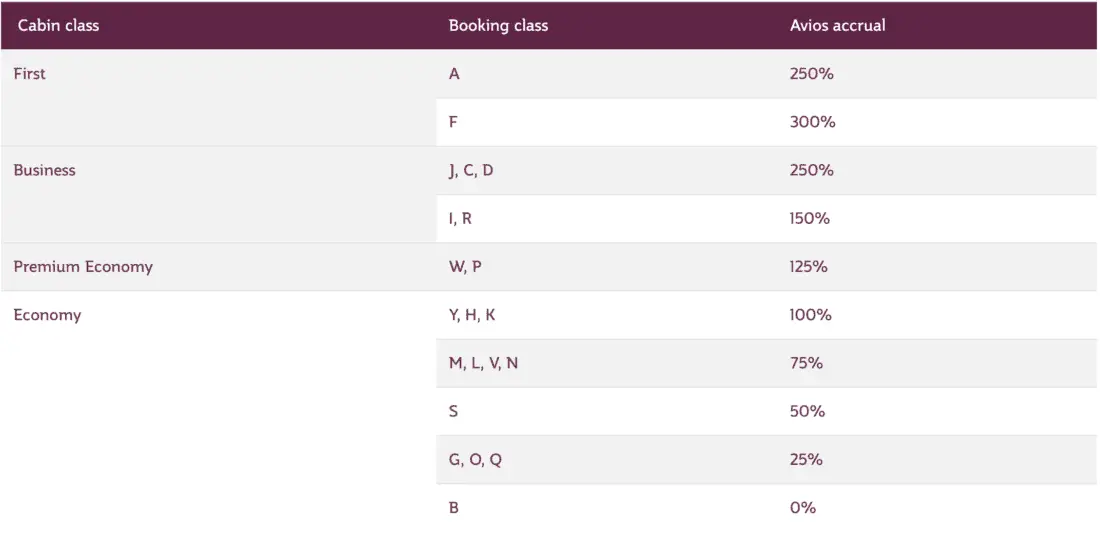Click the First cabin class cell
Viewport: 1100px width, 550px height.
point(30,74)
